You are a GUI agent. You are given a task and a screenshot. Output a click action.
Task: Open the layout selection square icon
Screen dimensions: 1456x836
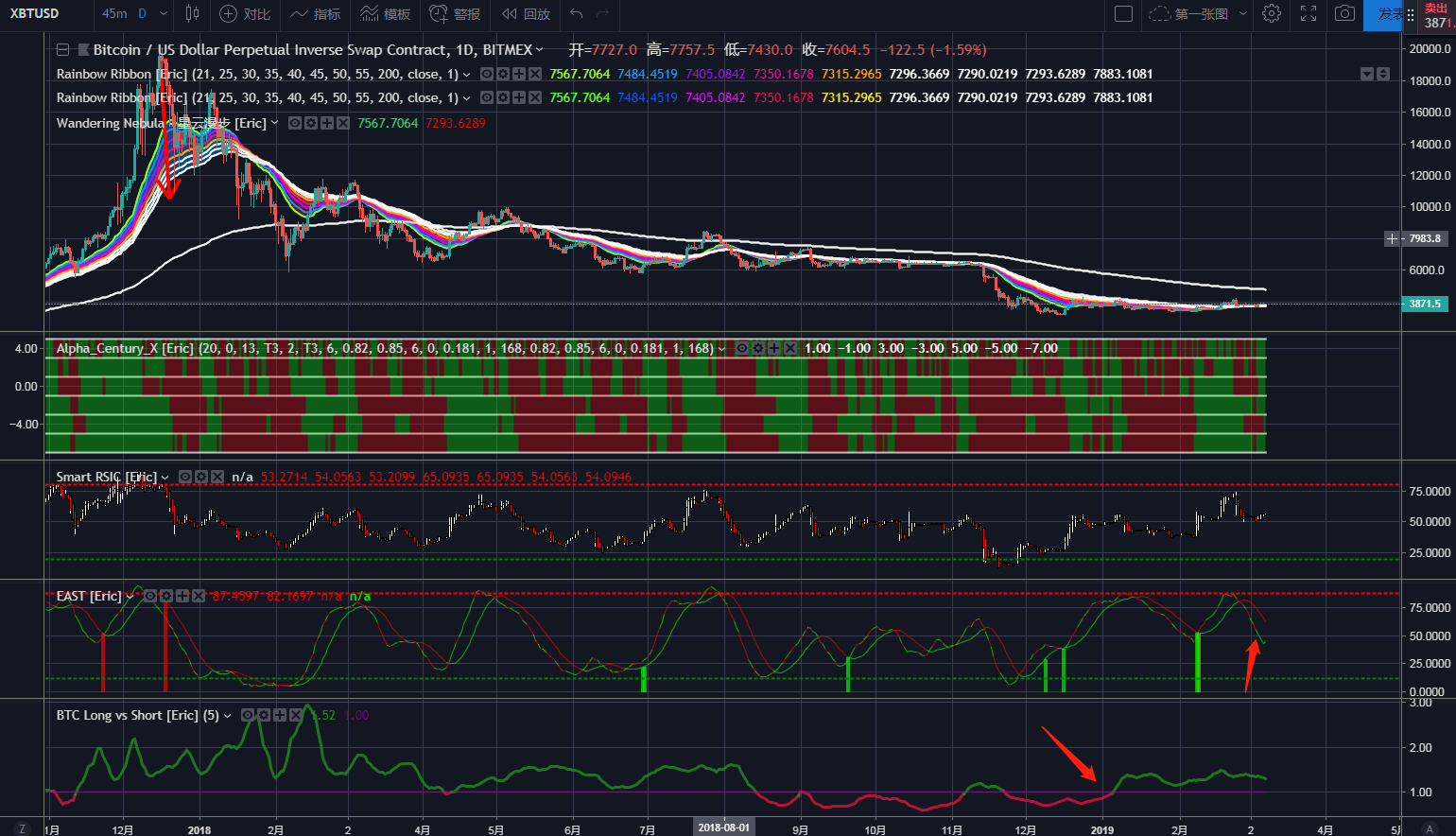click(1123, 14)
